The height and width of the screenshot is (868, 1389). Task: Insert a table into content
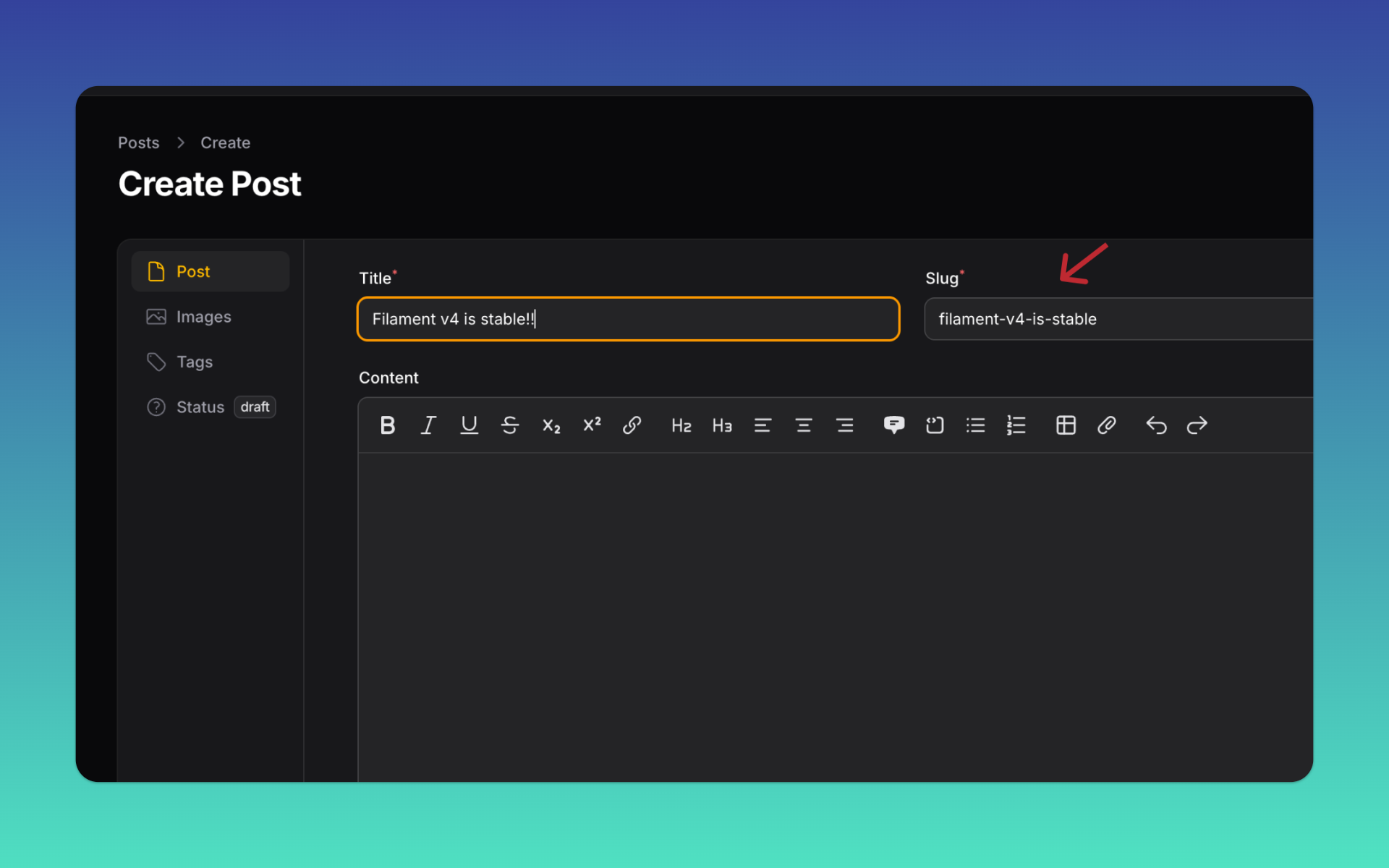point(1066,425)
